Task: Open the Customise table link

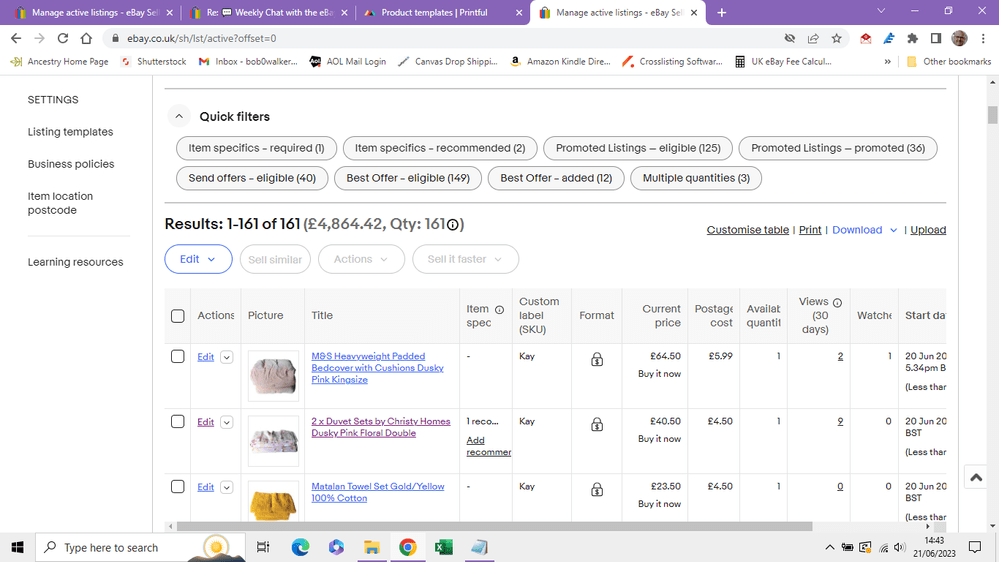Action: [x=747, y=230]
